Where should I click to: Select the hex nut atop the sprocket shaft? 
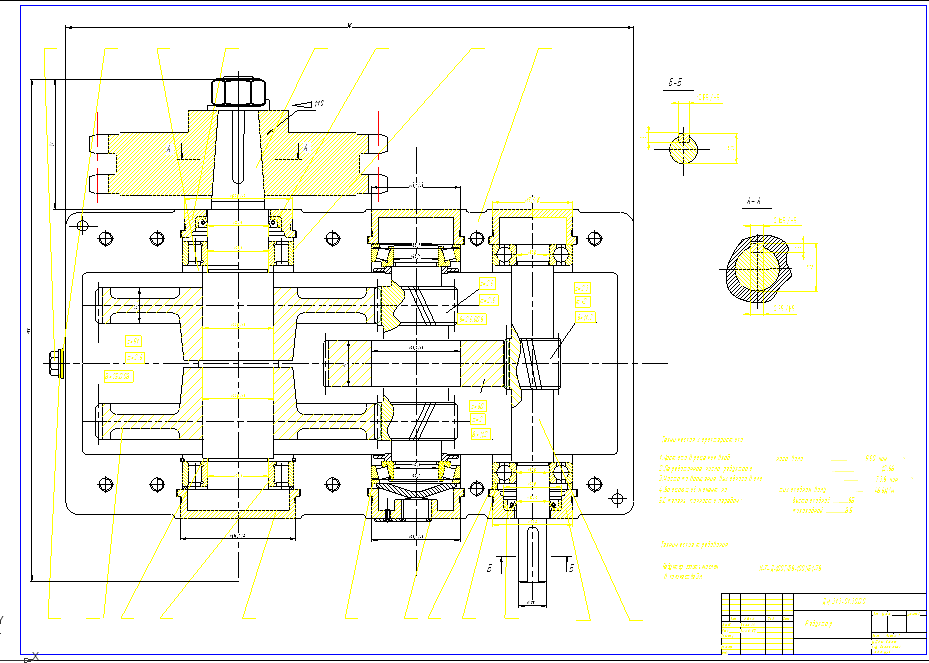tap(239, 92)
